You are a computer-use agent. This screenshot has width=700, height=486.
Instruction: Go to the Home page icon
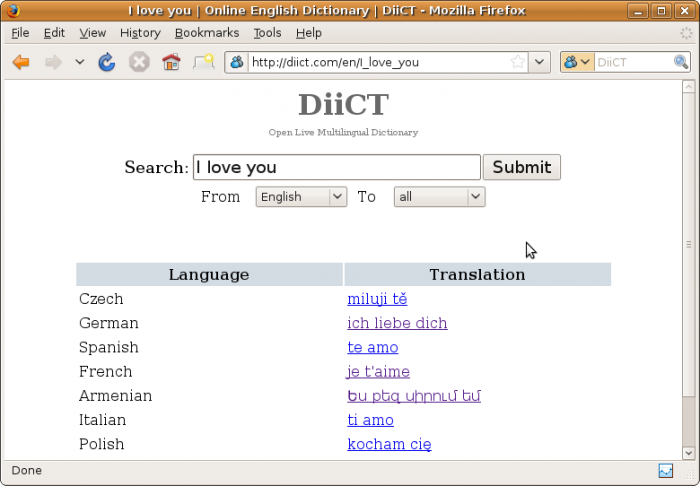171,62
